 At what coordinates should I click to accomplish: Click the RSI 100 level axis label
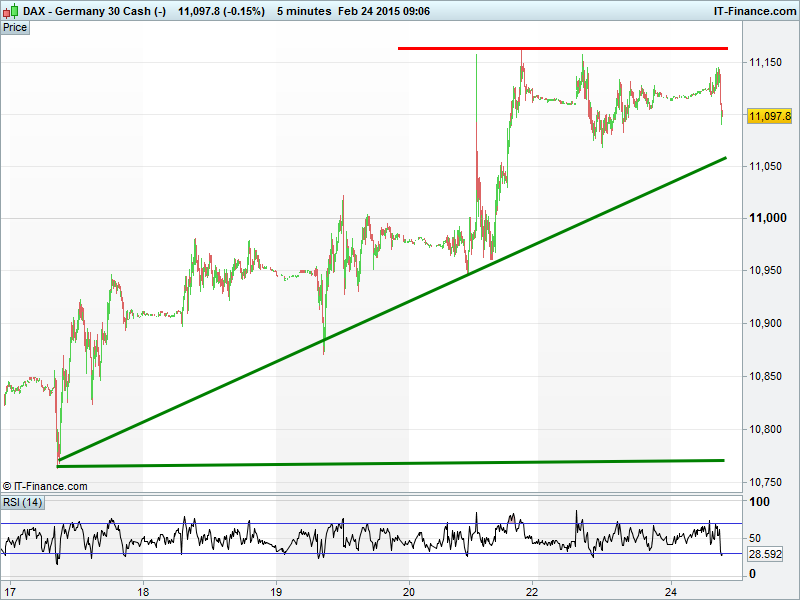[759, 502]
